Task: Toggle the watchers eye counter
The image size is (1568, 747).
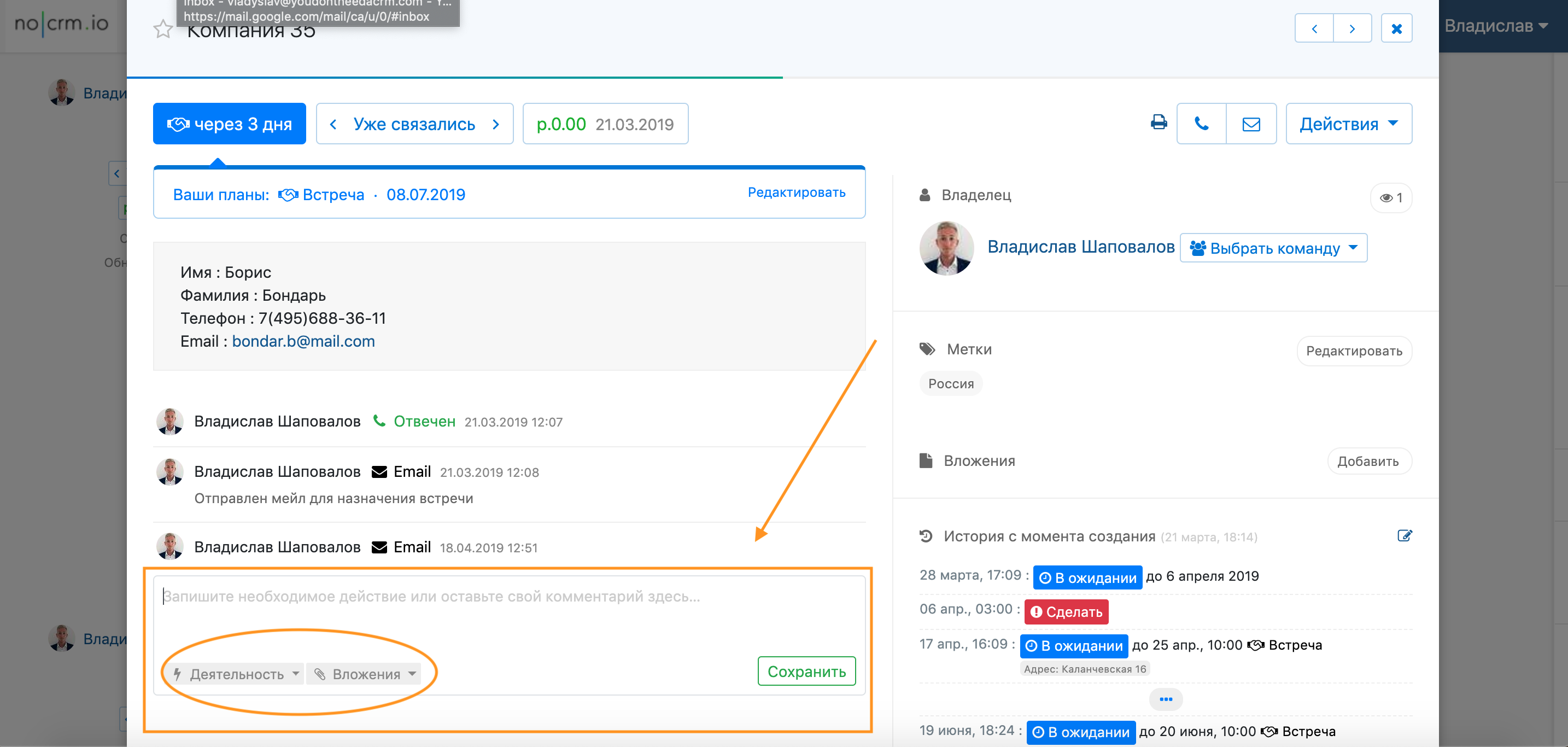Action: [1391, 198]
